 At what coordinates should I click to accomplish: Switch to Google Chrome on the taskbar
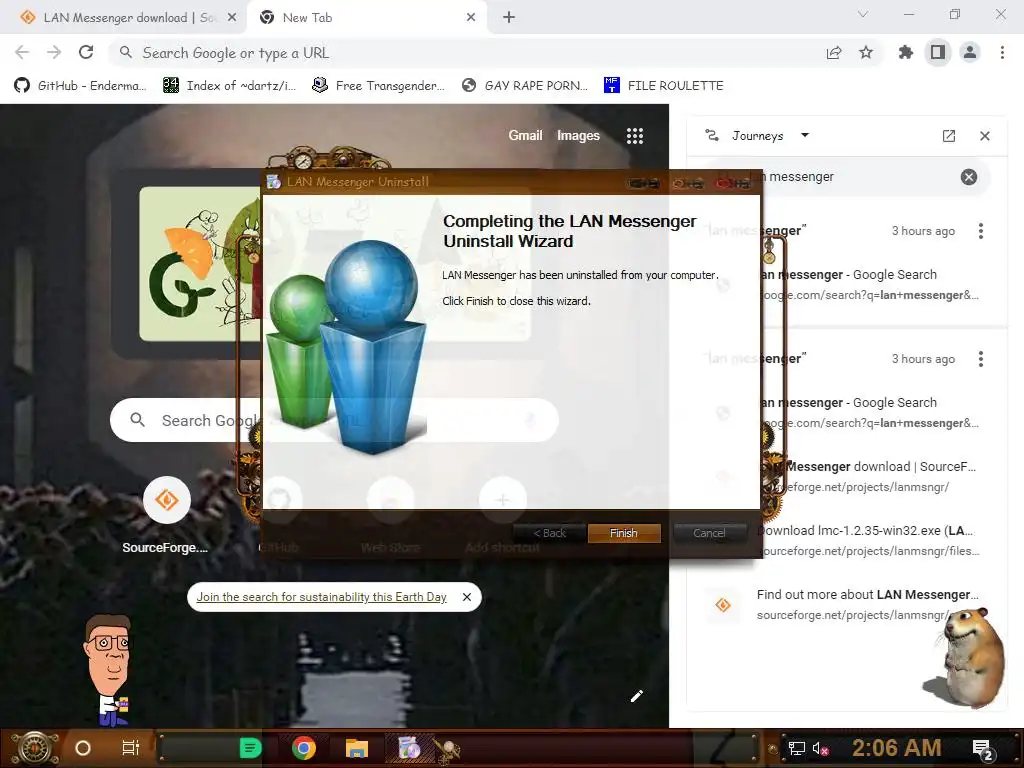tap(304, 748)
